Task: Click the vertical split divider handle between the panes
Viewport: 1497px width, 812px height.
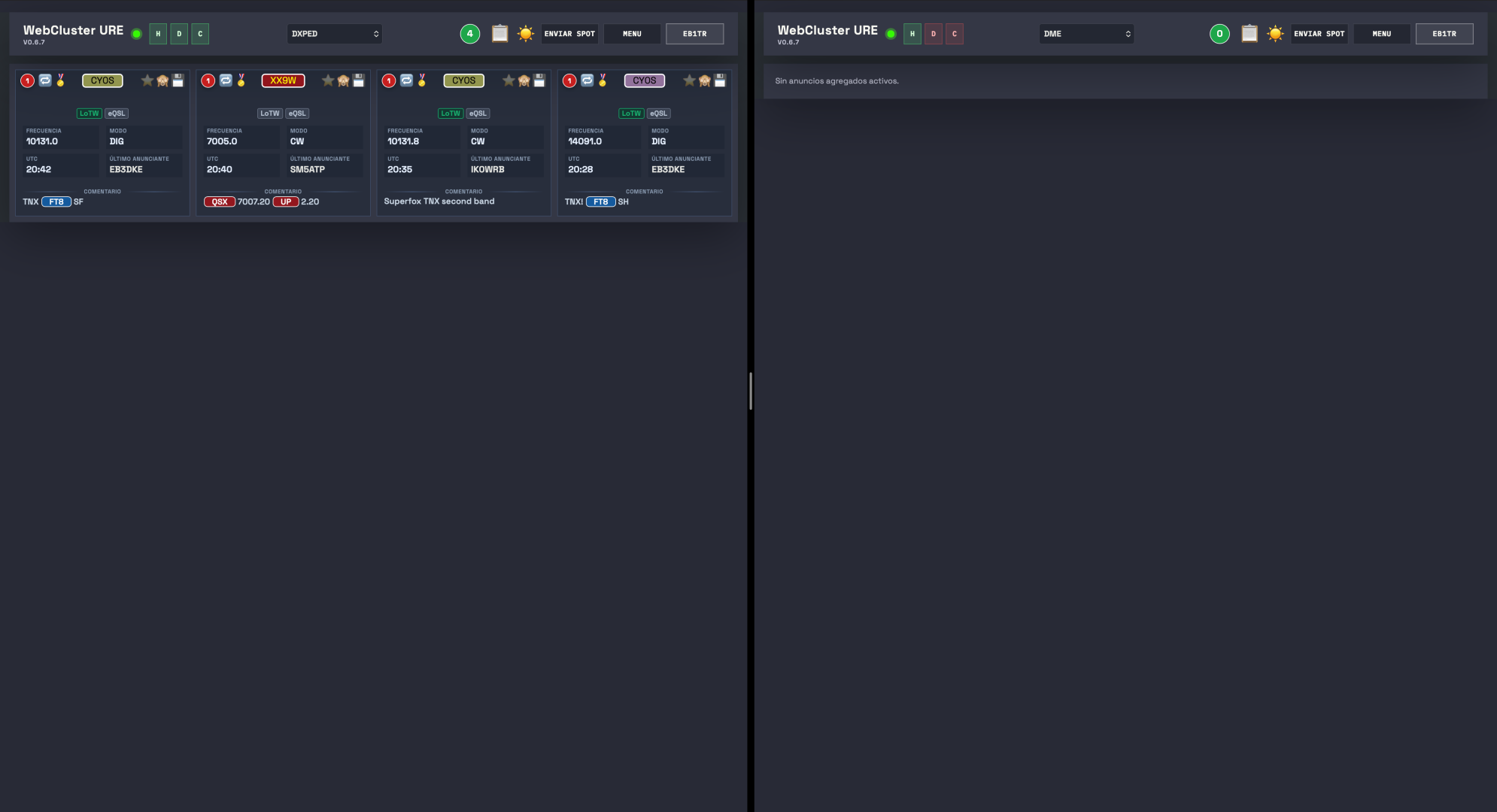Action: [751, 391]
